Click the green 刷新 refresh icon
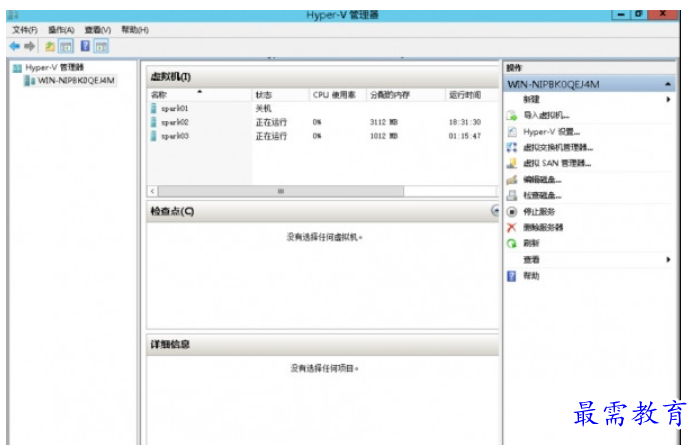The image size is (695, 445). 512,243
